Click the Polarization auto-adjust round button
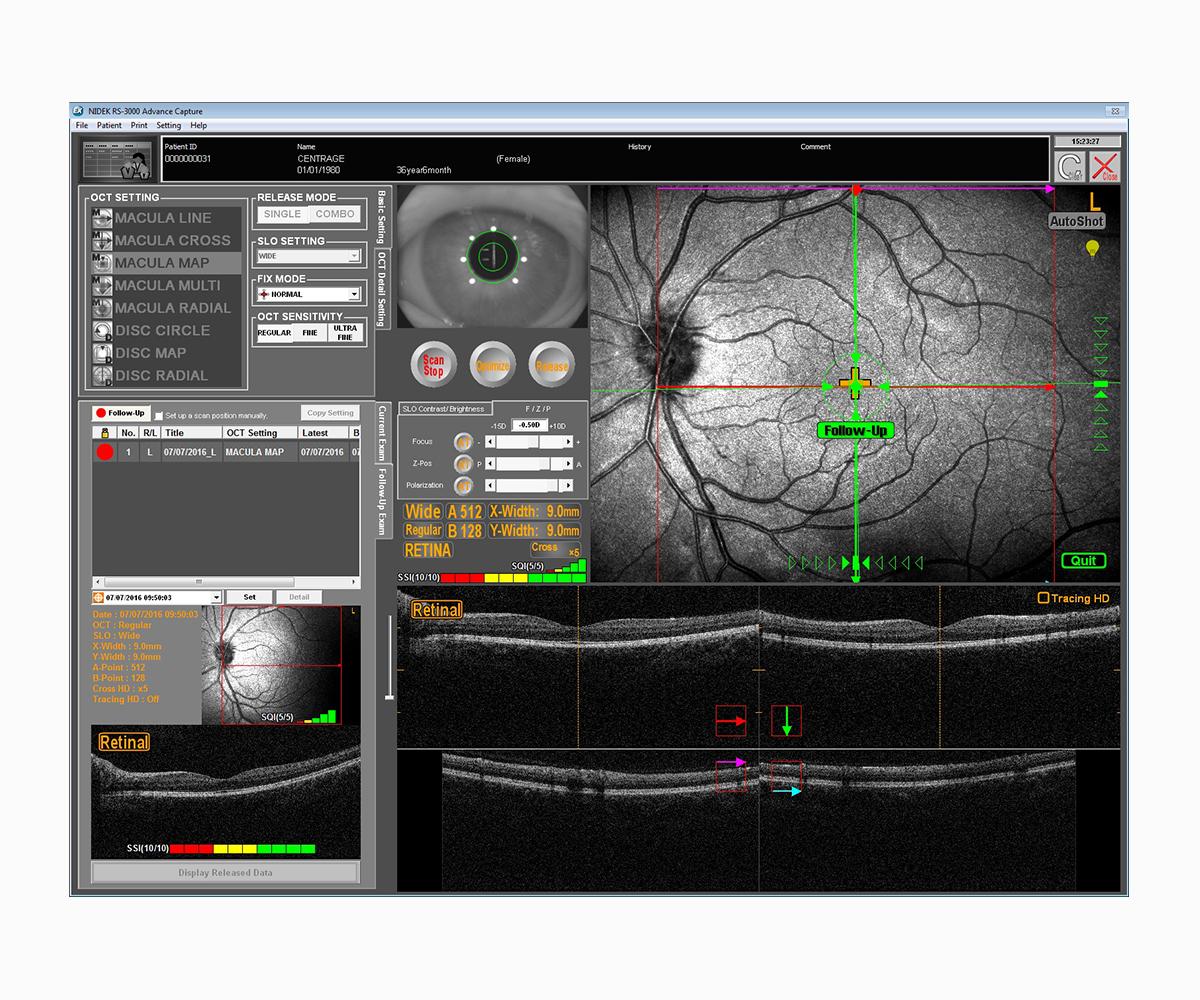Screen dimensions: 1200x1000 (x=463, y=486)
